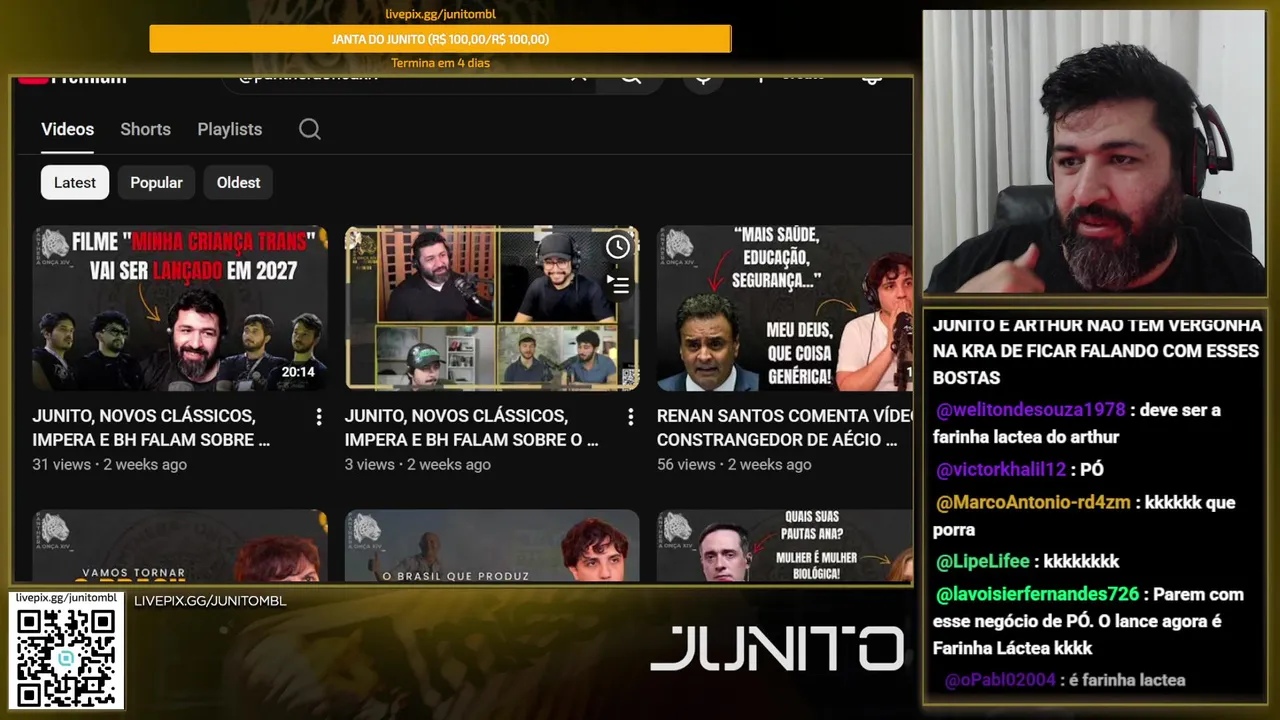This screenshot has height=720, width=1280.
Task: Switch to the Shorts tab
Action: [x=145, y=129]
